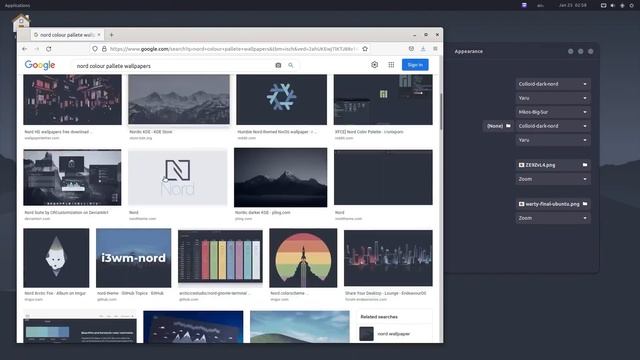
Task: Click the Google logo
Action: pos(40,65)
